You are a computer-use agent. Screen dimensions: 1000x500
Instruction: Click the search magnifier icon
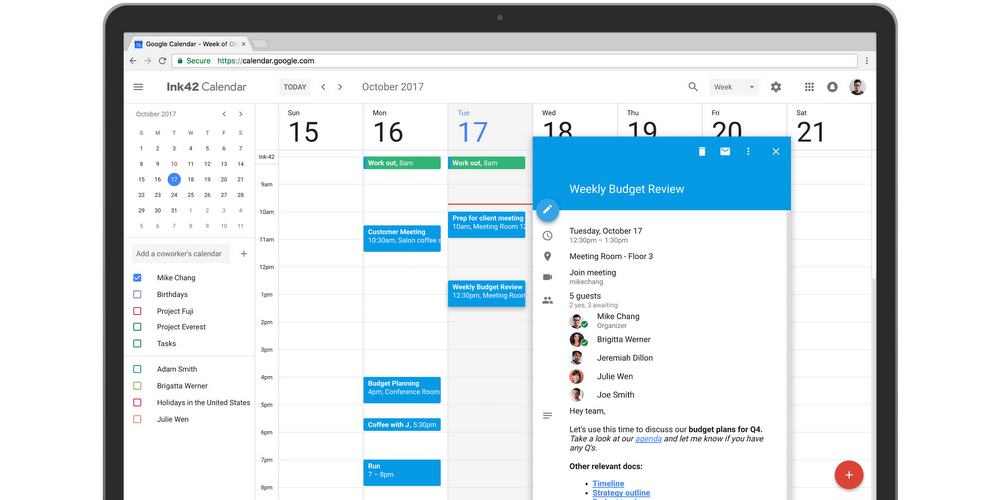point(693,87)
